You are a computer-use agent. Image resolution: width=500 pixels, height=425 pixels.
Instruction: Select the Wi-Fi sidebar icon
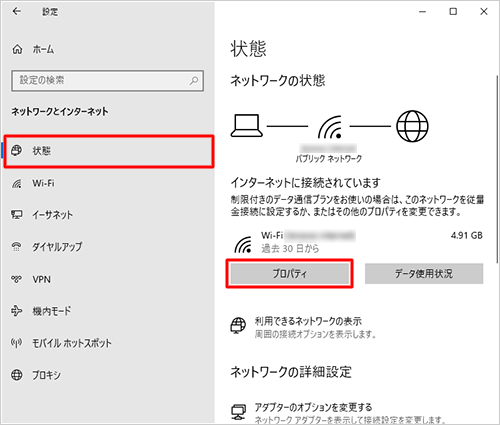17,183
